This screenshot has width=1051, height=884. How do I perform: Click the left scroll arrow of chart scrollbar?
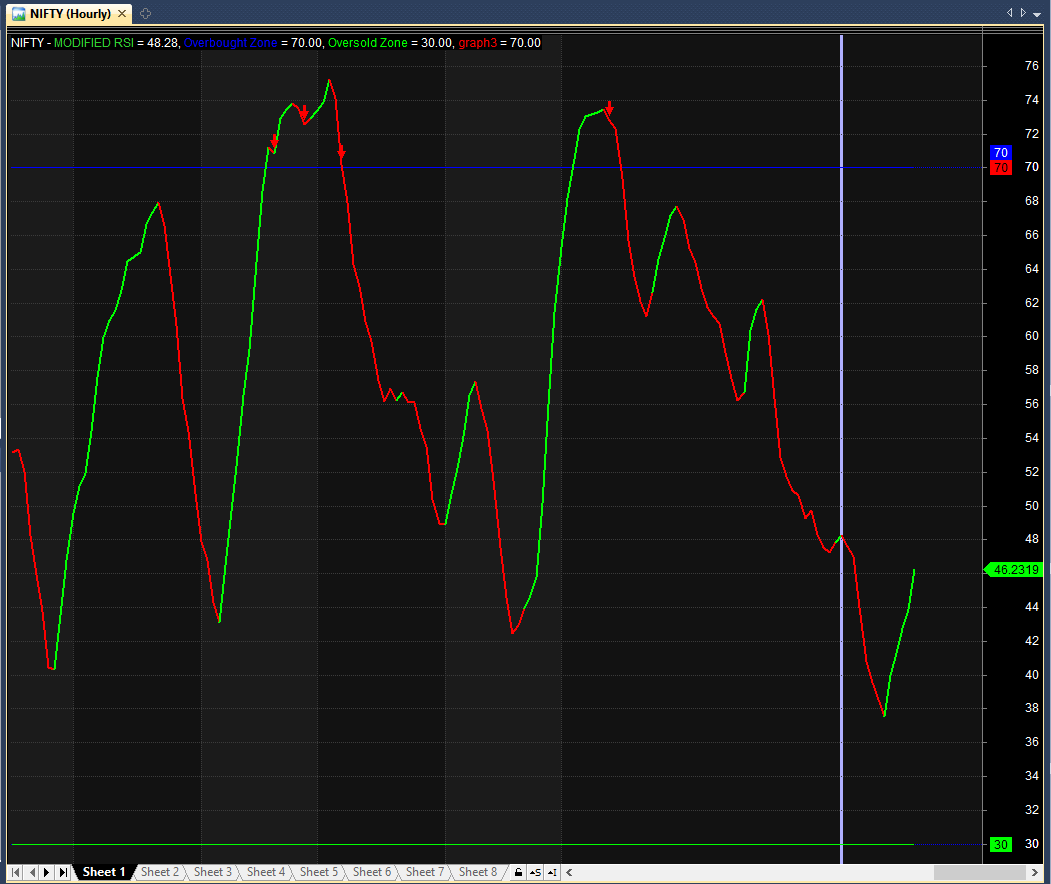[x=569, y=872]
